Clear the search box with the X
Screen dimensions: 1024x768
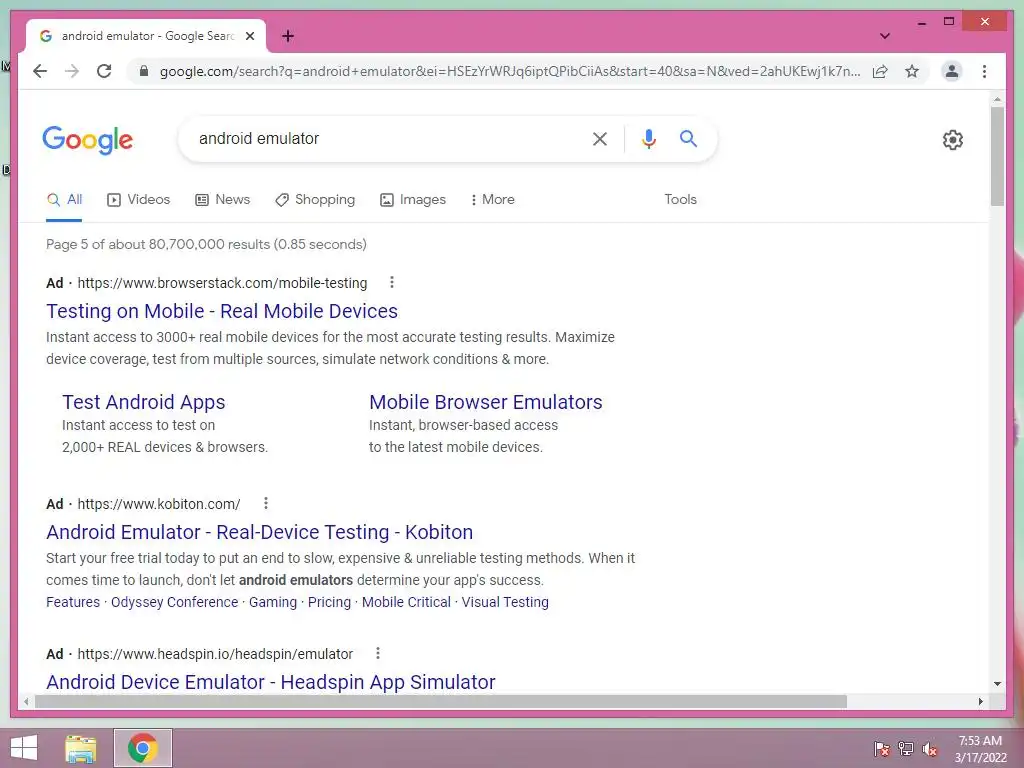click(600, 138)
